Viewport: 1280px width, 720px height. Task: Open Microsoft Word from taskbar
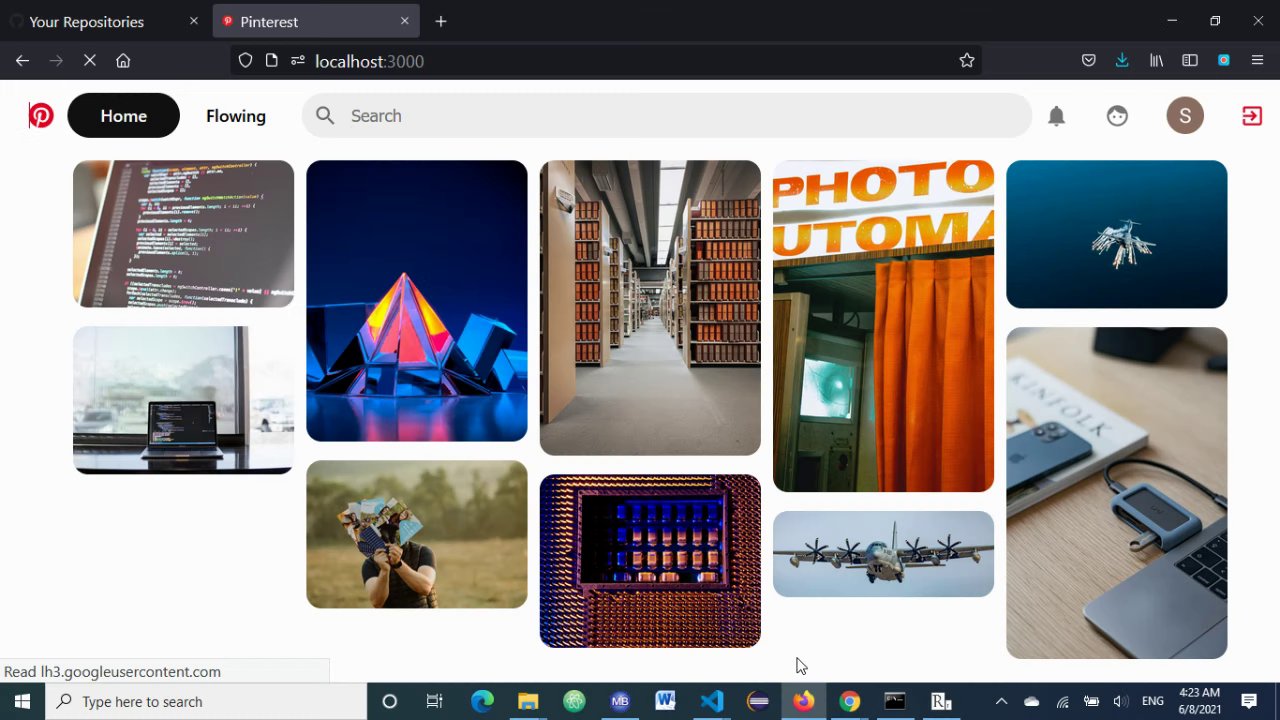click(x=665, y=701)
